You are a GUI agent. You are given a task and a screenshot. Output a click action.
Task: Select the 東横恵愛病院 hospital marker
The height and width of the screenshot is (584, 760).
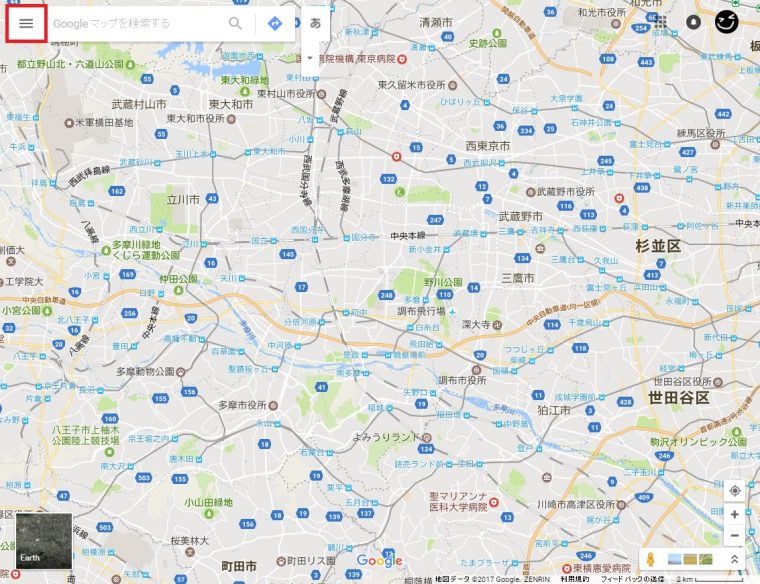(567, 568)
